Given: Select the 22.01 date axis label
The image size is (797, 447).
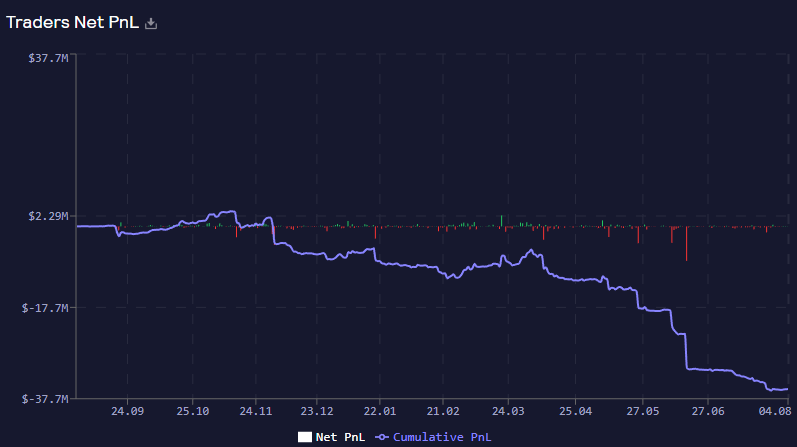Looking at the screenshot, I should 380,411.
